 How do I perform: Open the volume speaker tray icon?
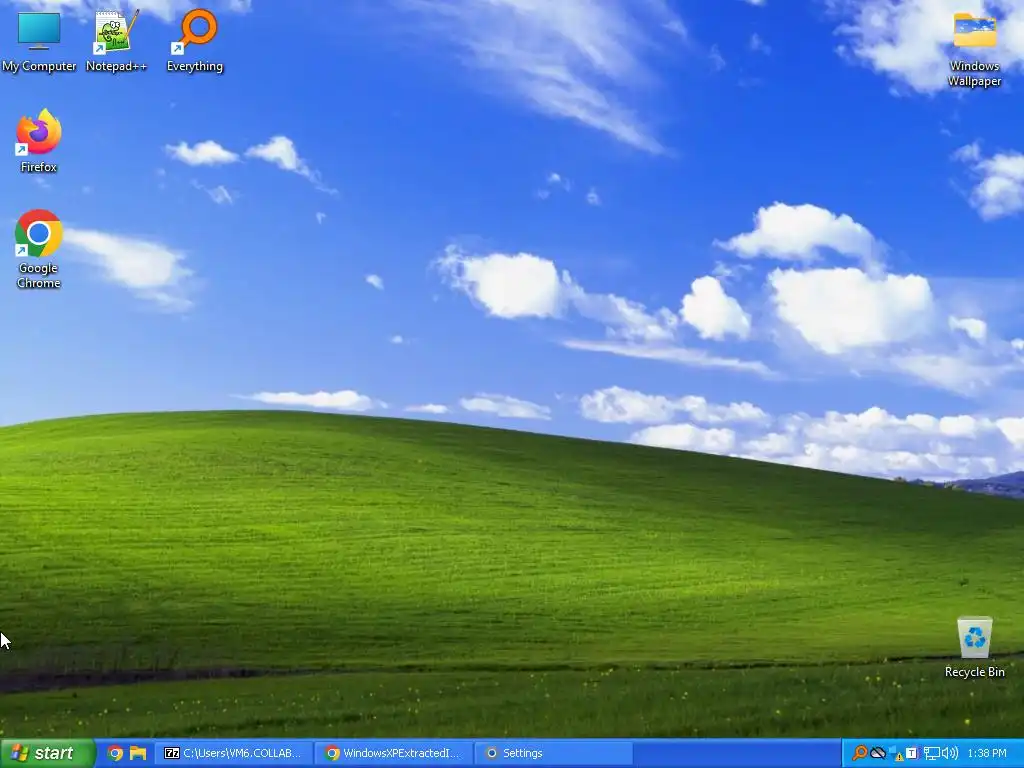coord(950,753)
